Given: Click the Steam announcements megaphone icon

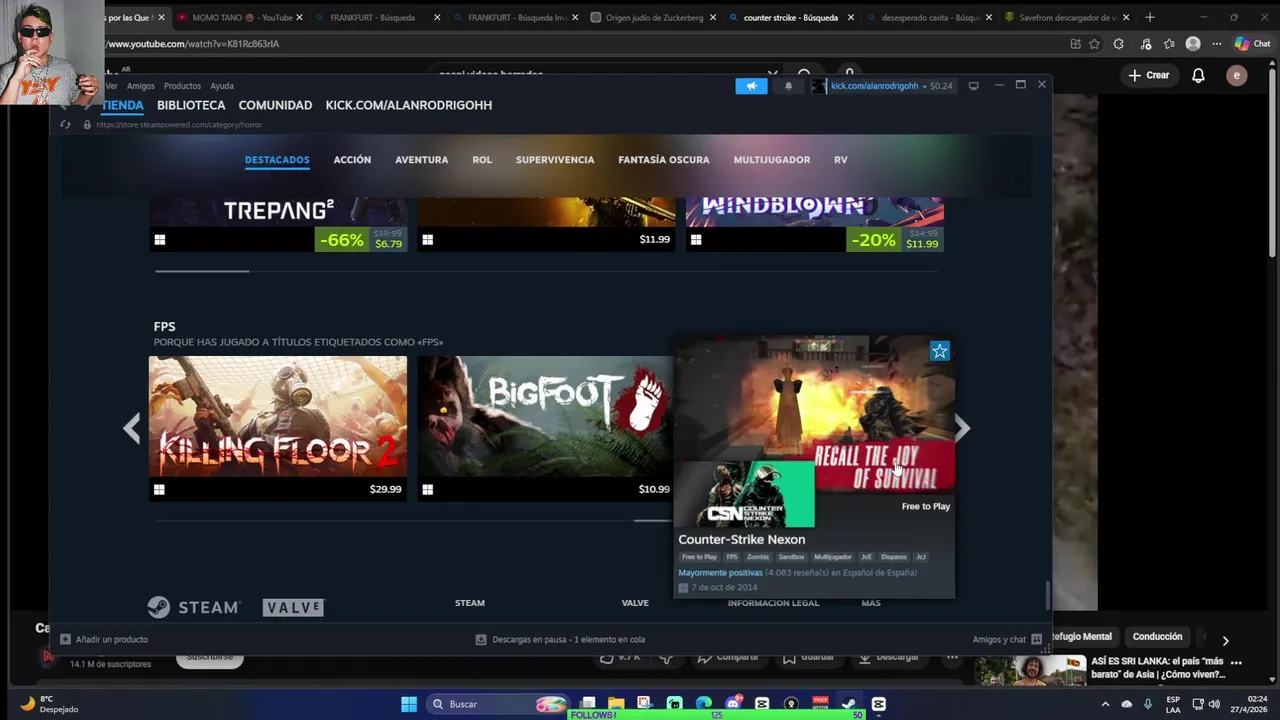Looking at the screenshot, I should click(x=751, y=86).
